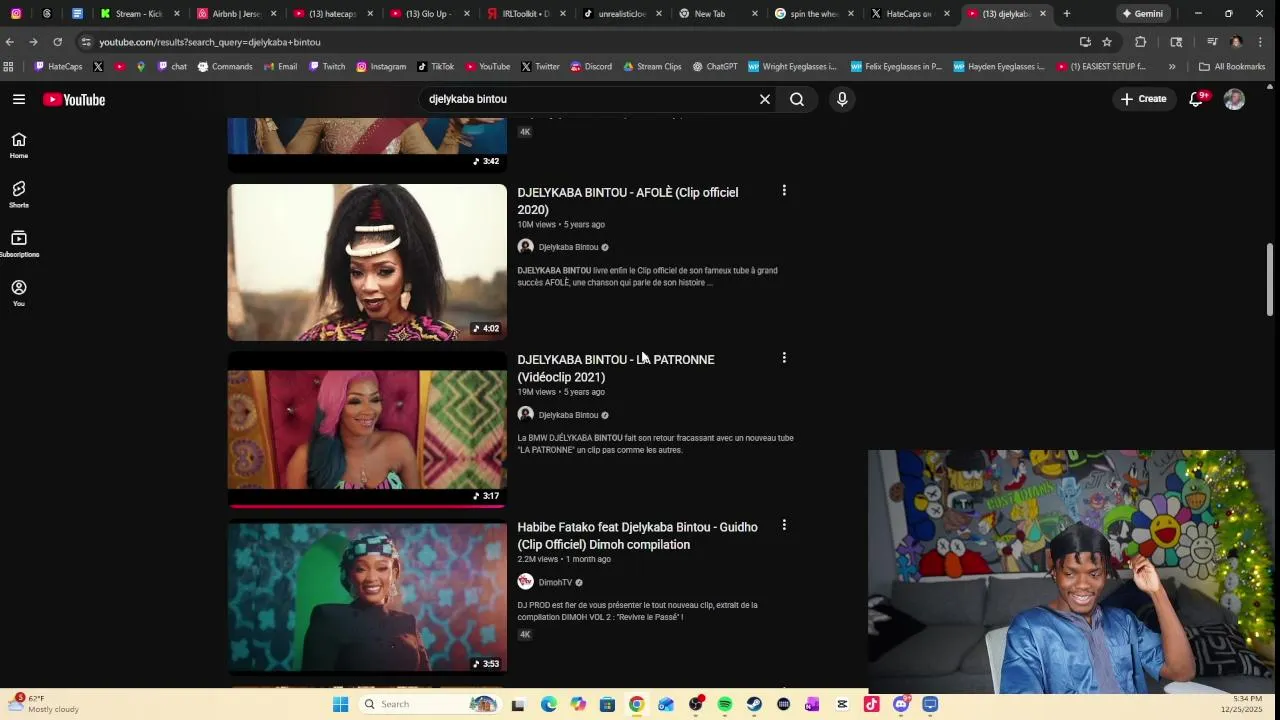The image size is (1280, 720).
Task: Open more options for the AFOLÈ video
Action: pyautogui.click(x=784, y=190)
